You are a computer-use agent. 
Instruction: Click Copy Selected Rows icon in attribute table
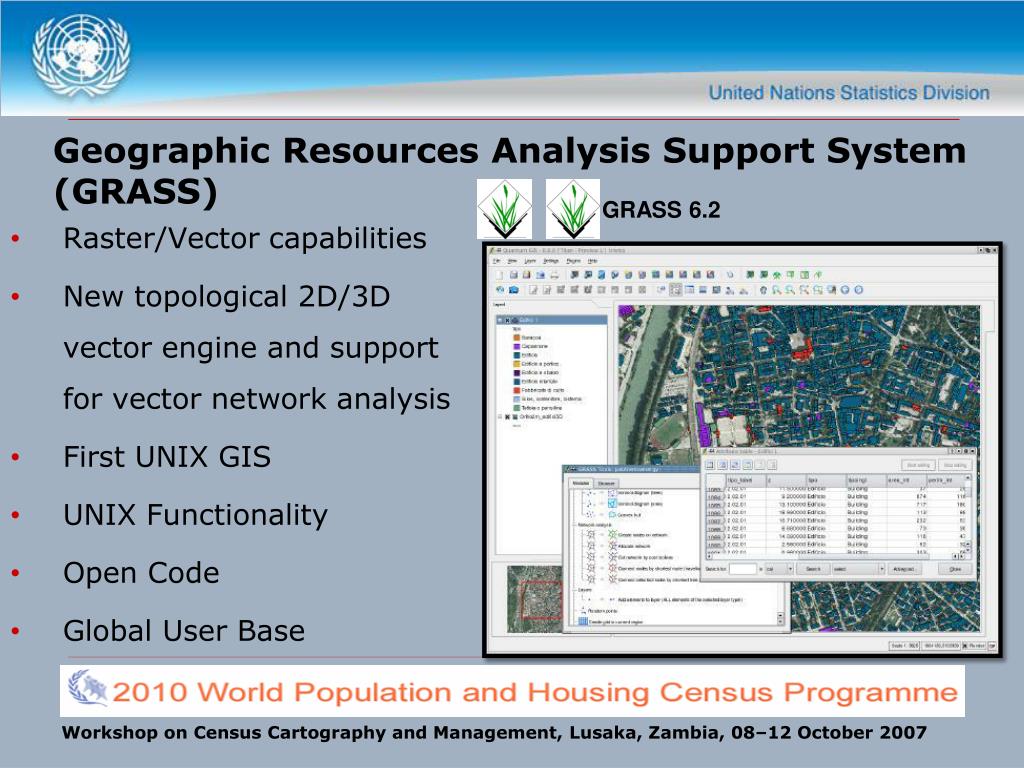(747, 465)
